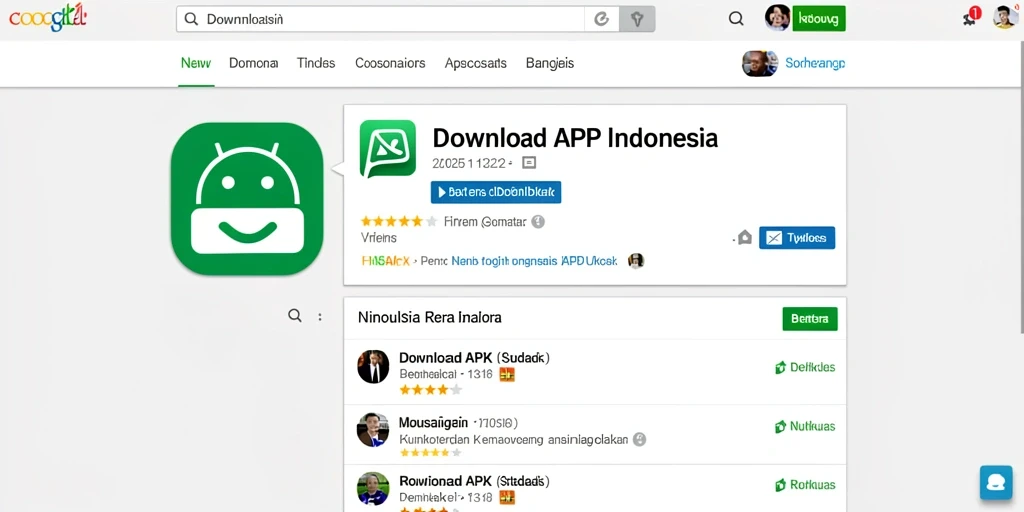Viewport: 1024px width, 512px height.
Task: Click the search icon right of search box
Action: (736, 19)
